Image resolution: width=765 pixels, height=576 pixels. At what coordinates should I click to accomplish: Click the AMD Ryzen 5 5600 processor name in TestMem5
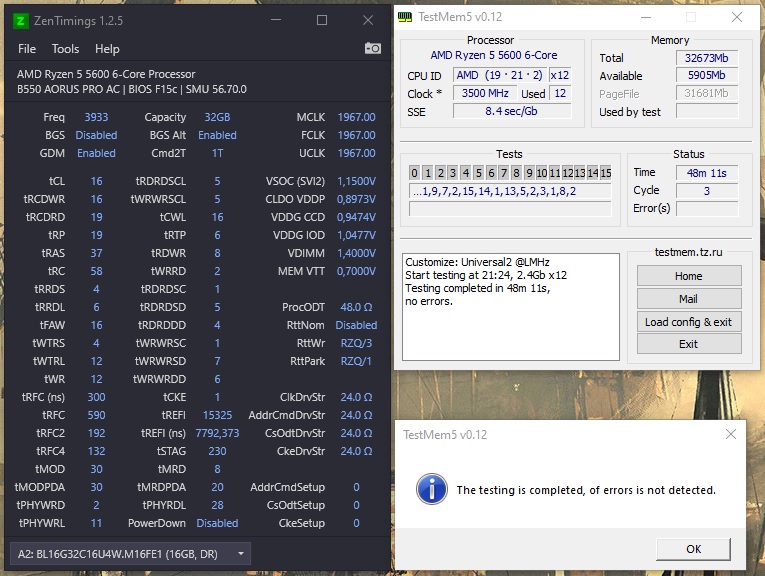[494, 55]
